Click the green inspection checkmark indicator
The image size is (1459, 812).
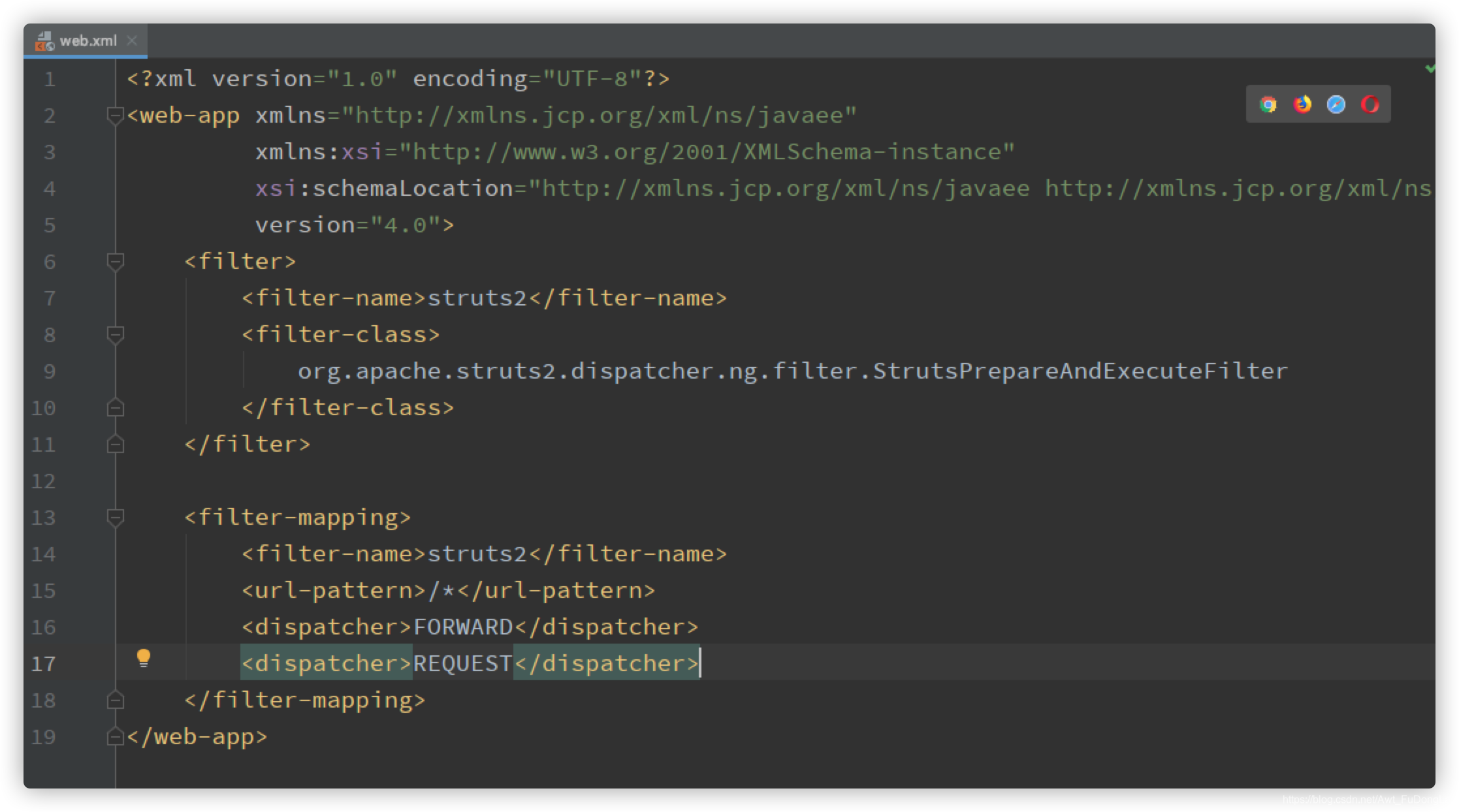tap(1430, 69)
